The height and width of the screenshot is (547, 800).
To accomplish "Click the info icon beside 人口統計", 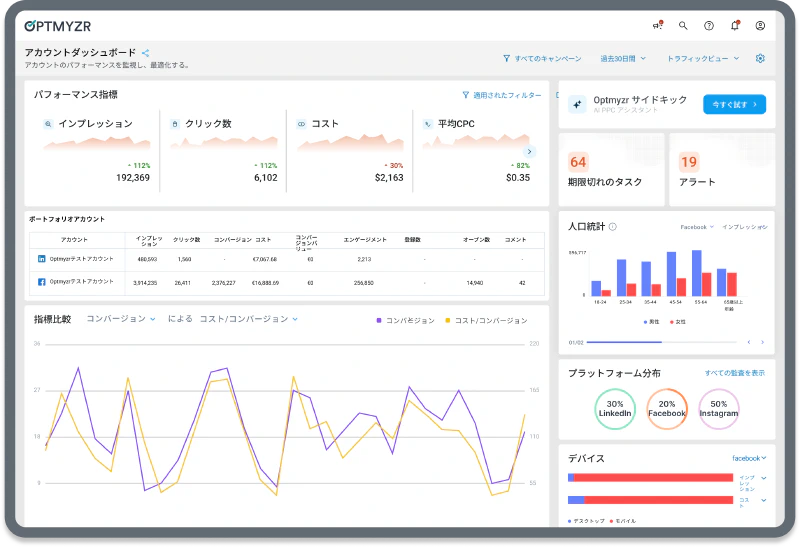I will [613, 227].
